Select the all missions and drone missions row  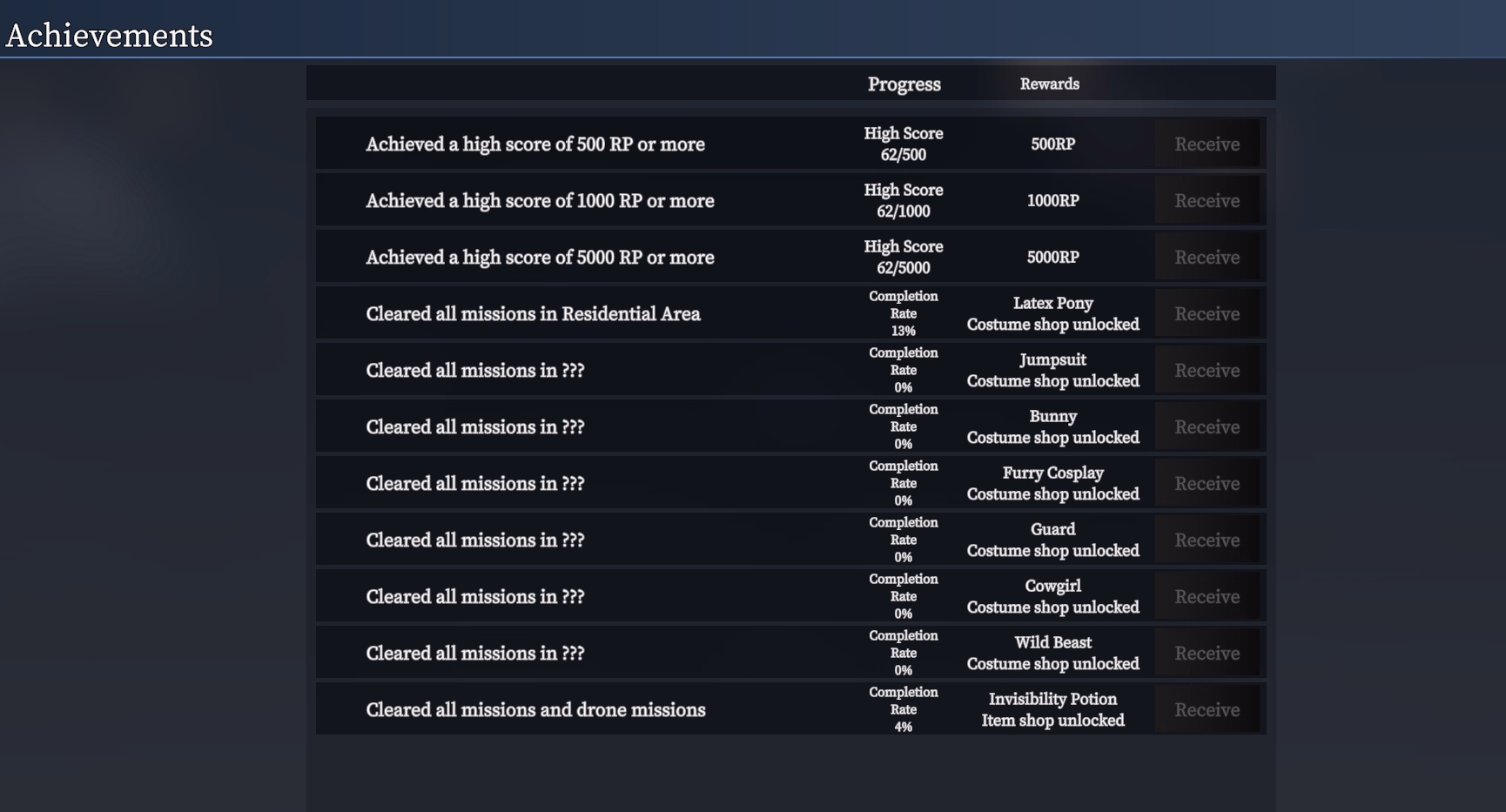pyautogui.click(x=790, y=709)
